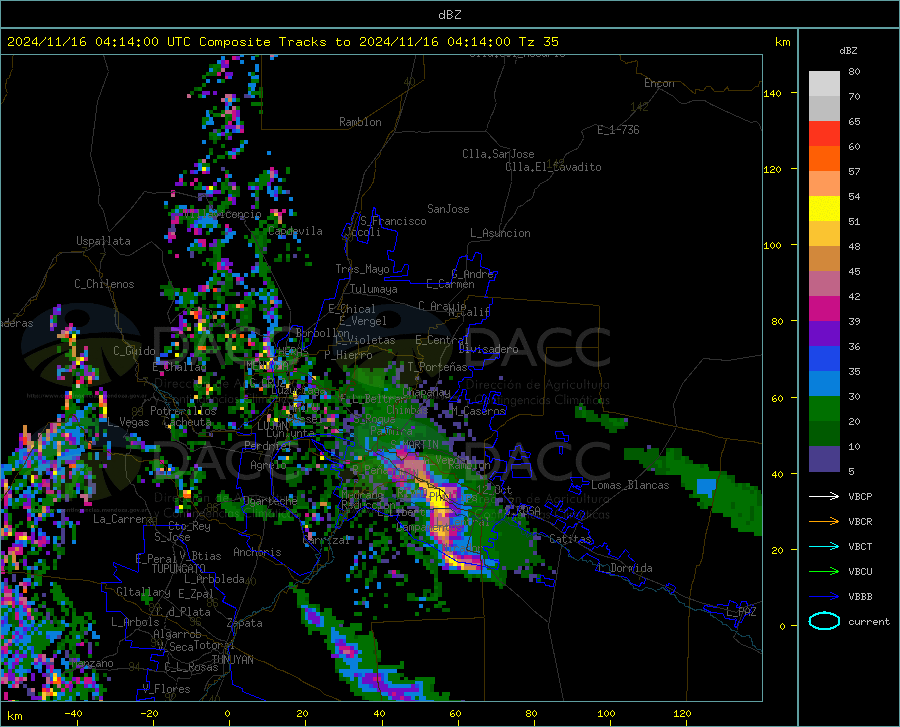Click the Tulumaya map label
Viewport: 900px width, 727px height.
pyautogui.click(x=374, y=289)
